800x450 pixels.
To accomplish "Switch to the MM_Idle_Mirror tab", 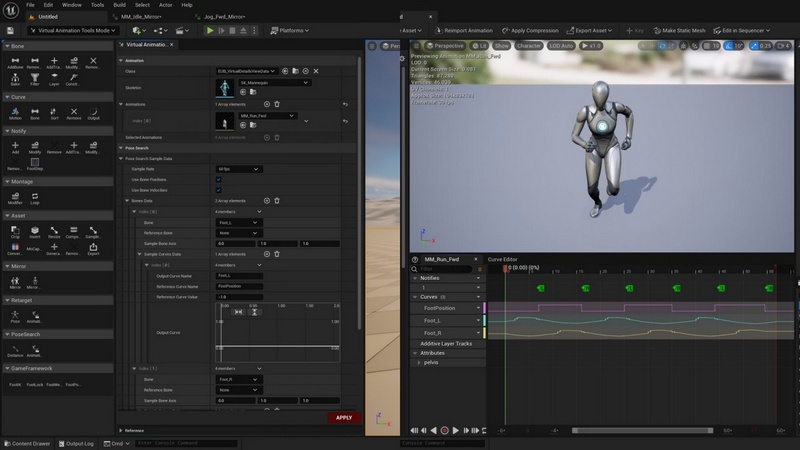I will (x=140, y=17).
